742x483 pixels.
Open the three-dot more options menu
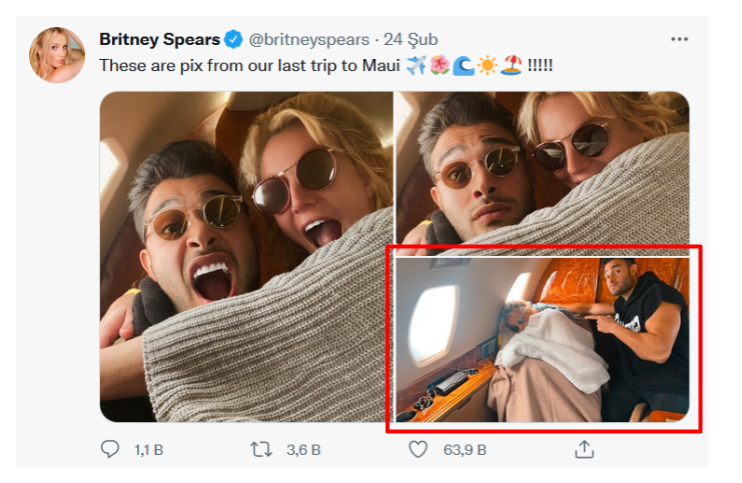coord(679,39)
